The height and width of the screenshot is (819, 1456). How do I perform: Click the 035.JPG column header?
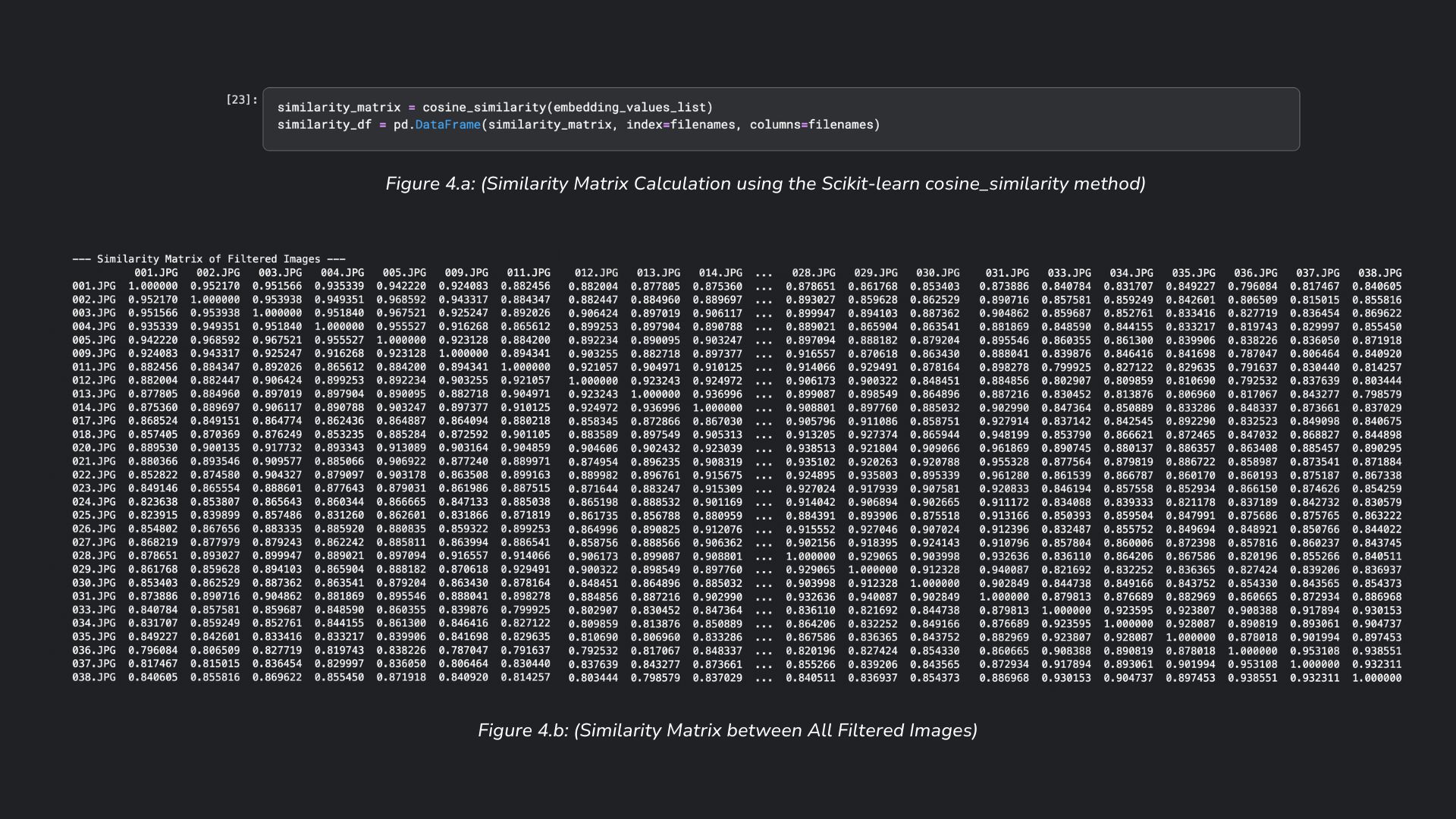point(1194,273)
